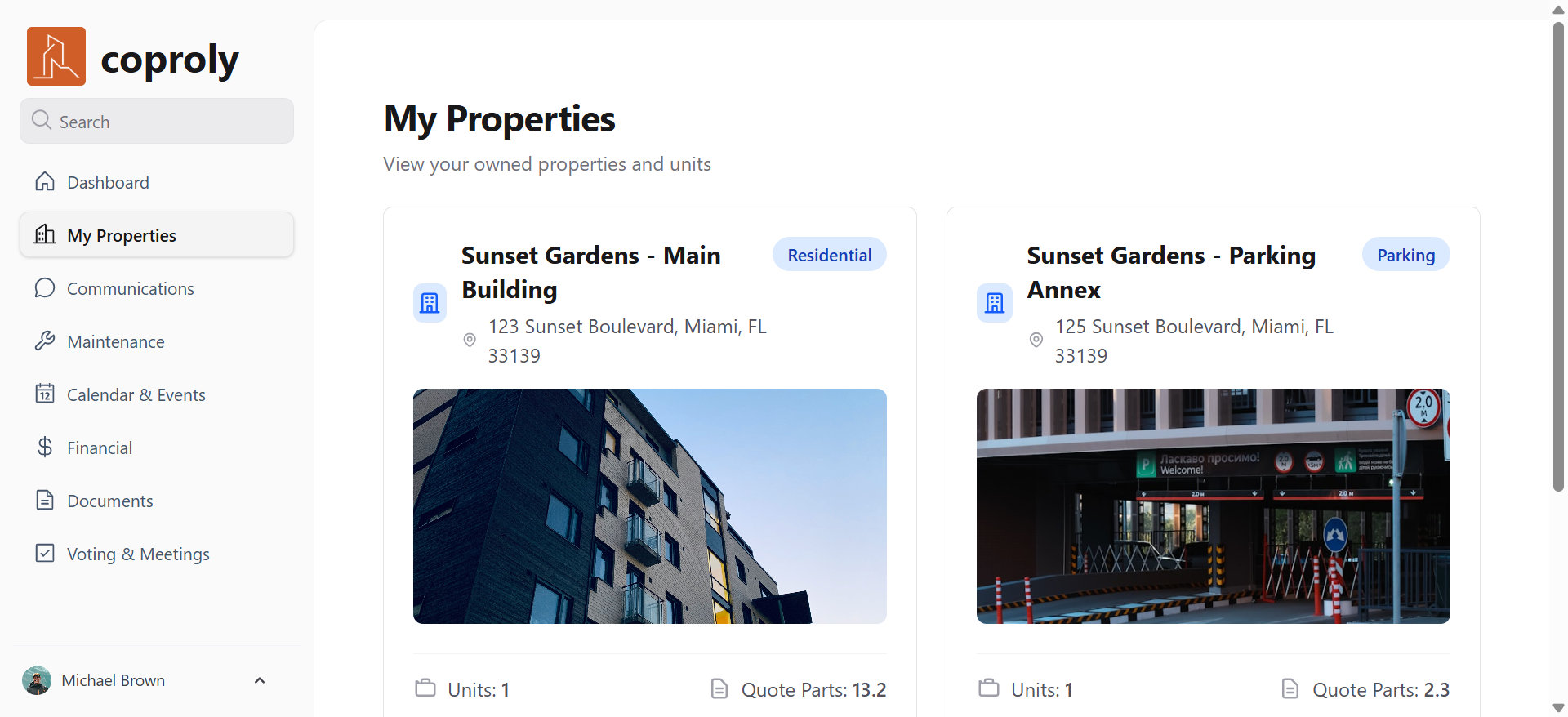The image size is (1568, 717).
Task: Select the Voting & Meetings checkbox icon
Action: [45, 553]
